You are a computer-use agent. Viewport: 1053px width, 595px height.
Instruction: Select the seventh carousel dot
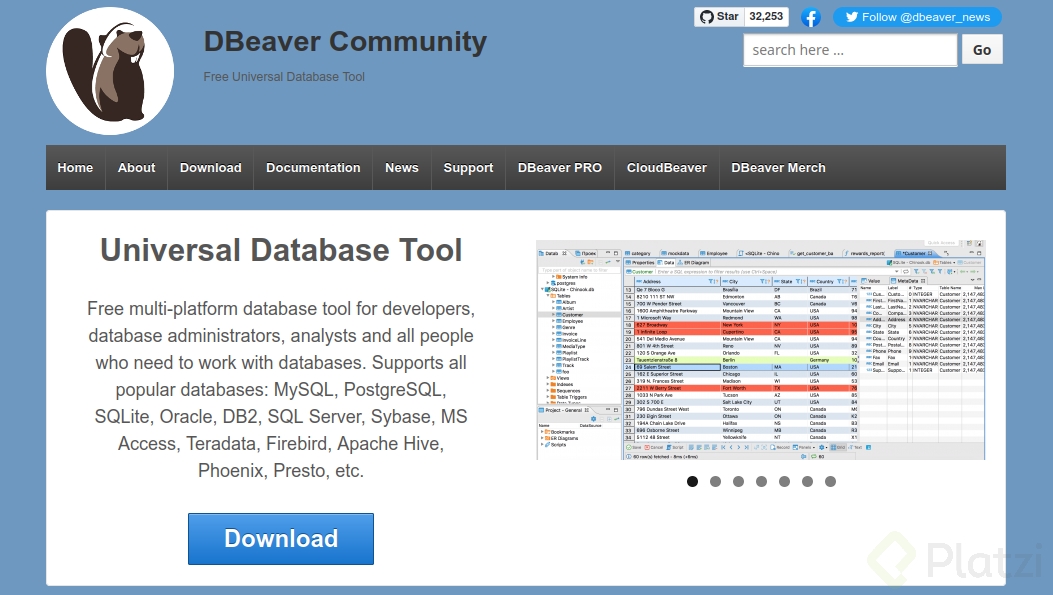coord(830,482)
